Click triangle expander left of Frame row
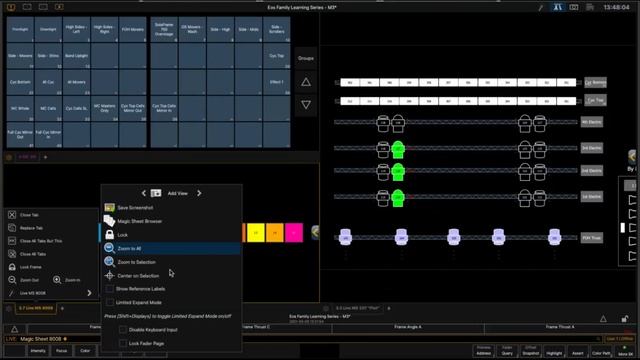This screenshot has width=640, height=360. [x=15, y=329]
